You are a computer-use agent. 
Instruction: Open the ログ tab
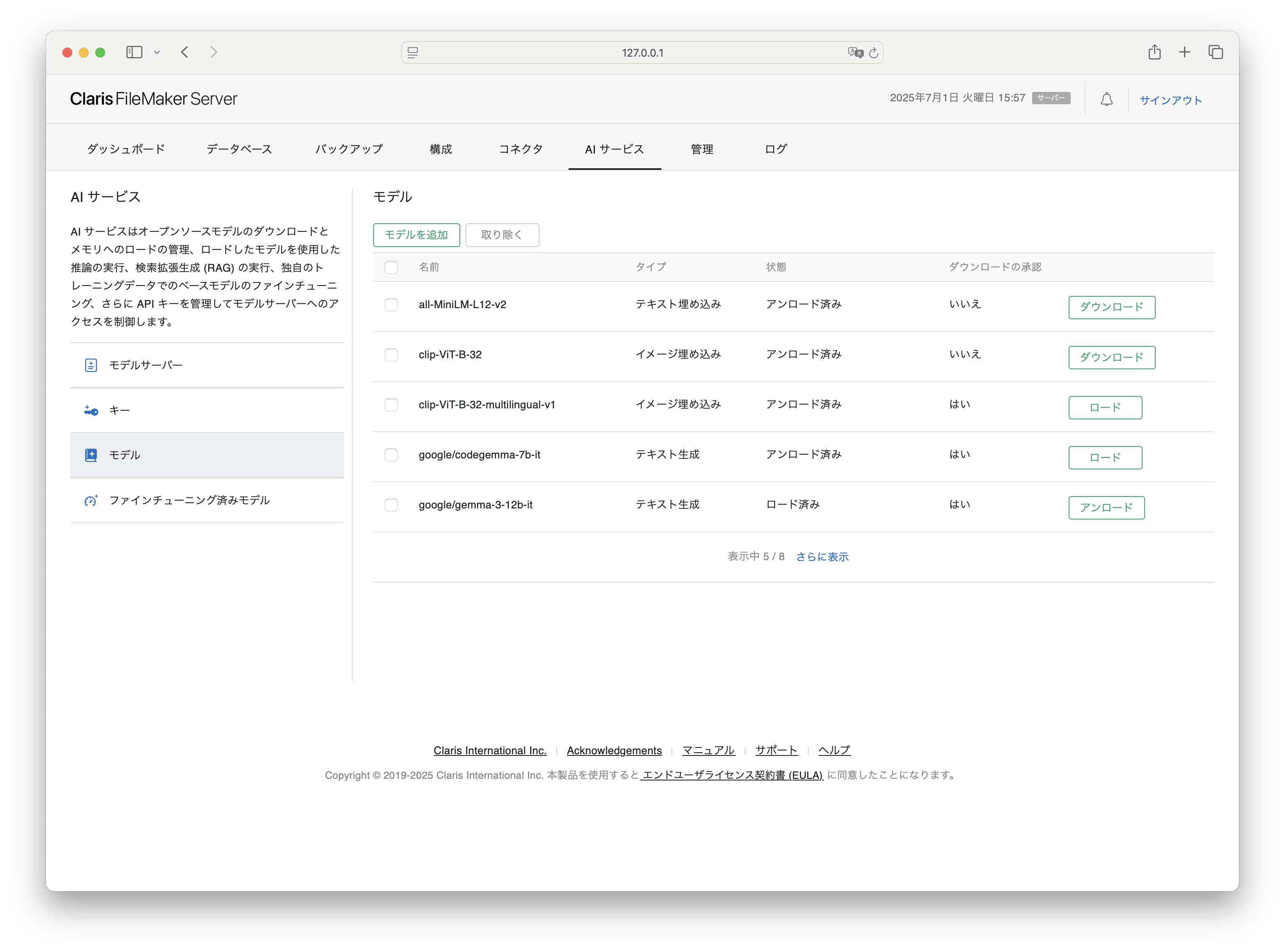coord(776,149)
